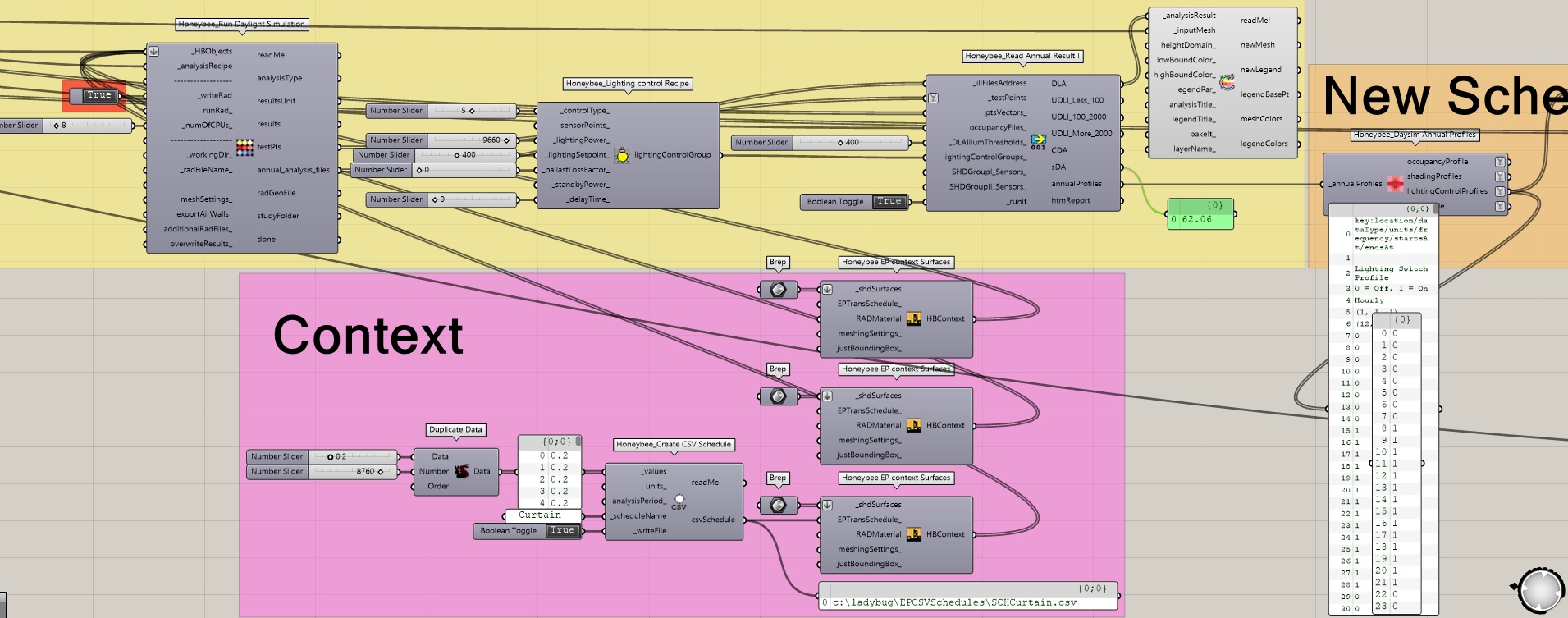Click the middle EP context Surfaces icon
The image size is (1568, 618).
(x=913, y=425)
